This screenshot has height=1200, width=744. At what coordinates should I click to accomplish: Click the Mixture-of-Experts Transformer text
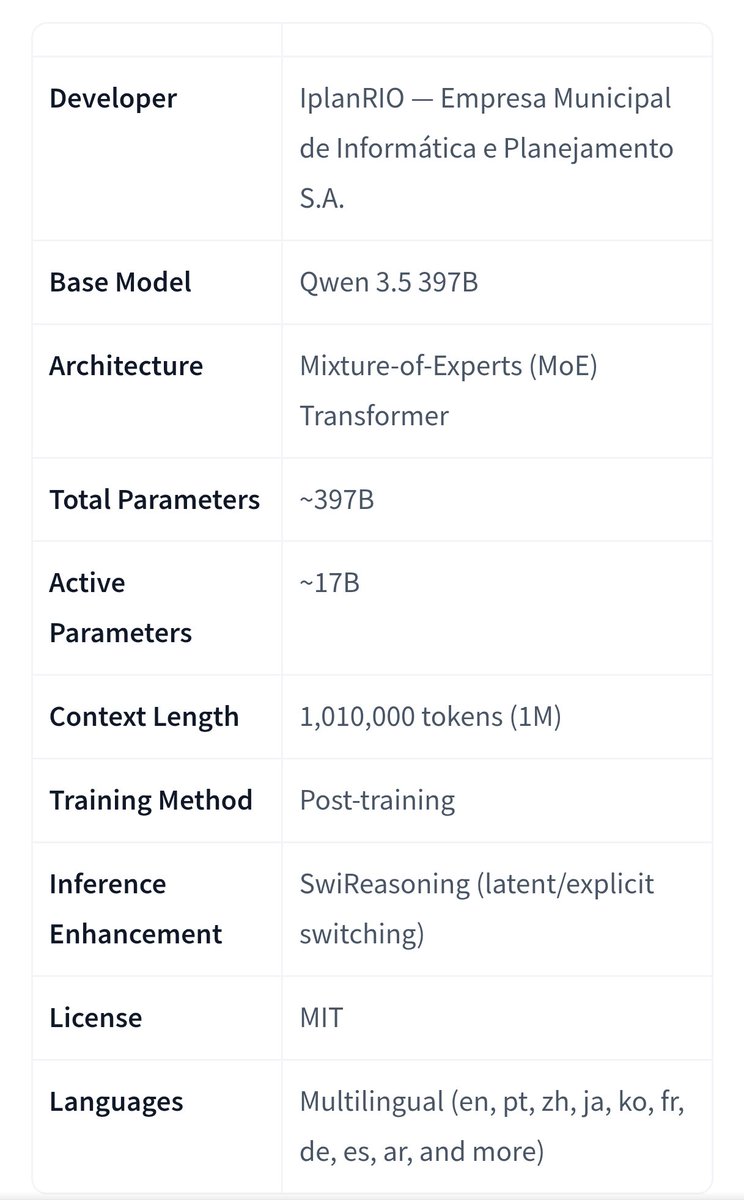(448, 390)
